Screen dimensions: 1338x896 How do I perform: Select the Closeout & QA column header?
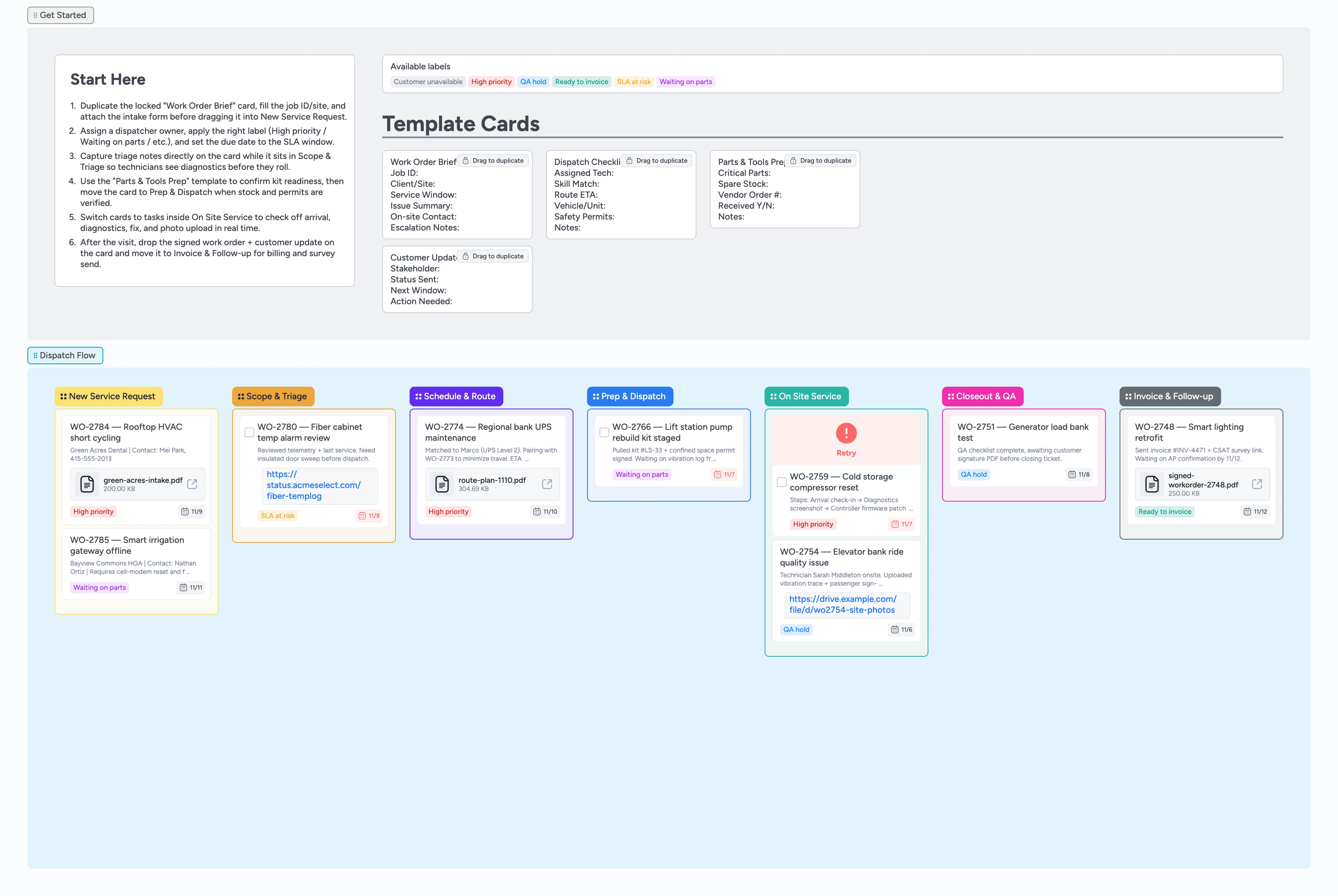coord(982,396)
